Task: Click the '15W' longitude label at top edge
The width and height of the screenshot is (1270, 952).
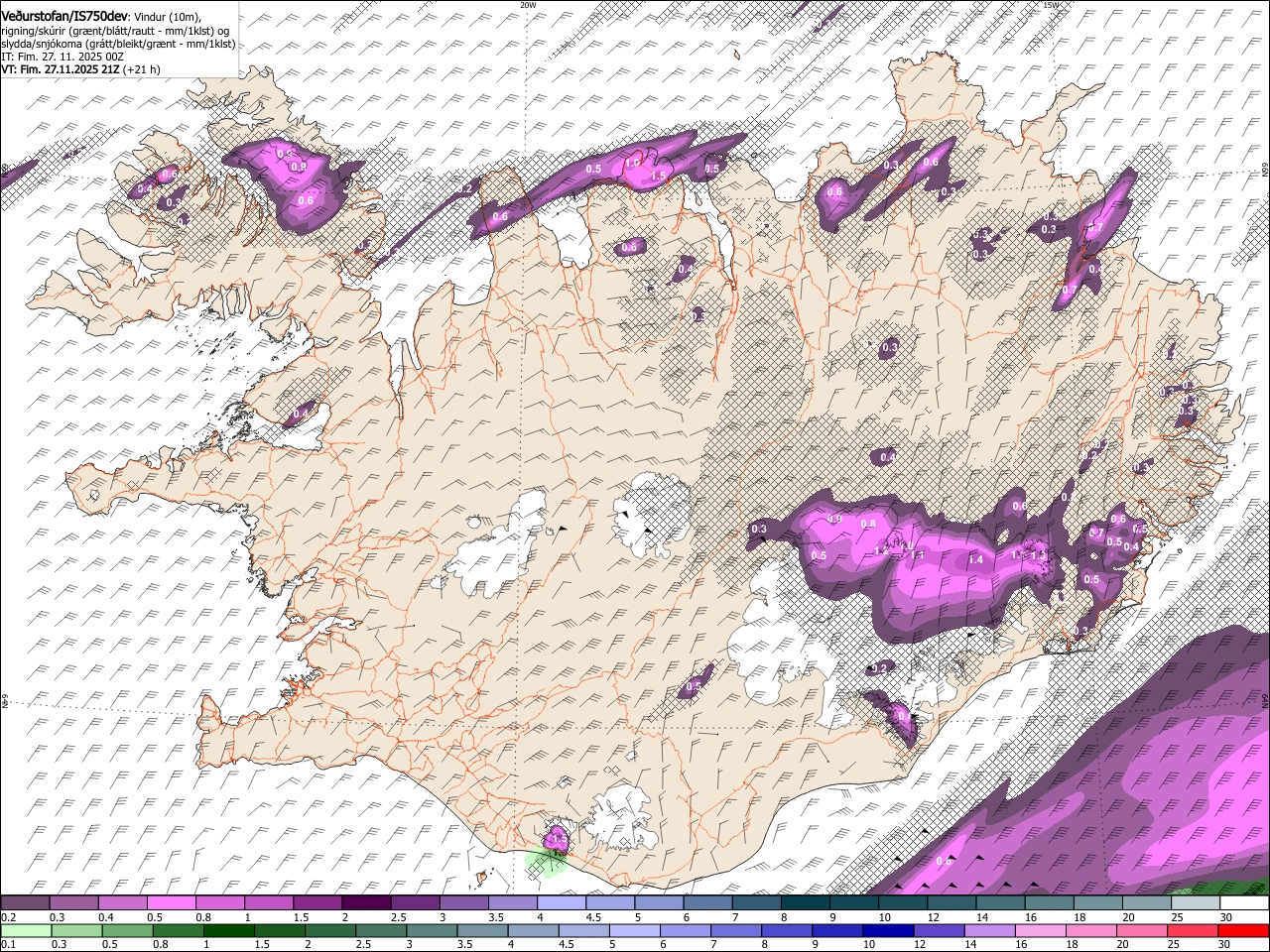Action: coord(1052,5)
